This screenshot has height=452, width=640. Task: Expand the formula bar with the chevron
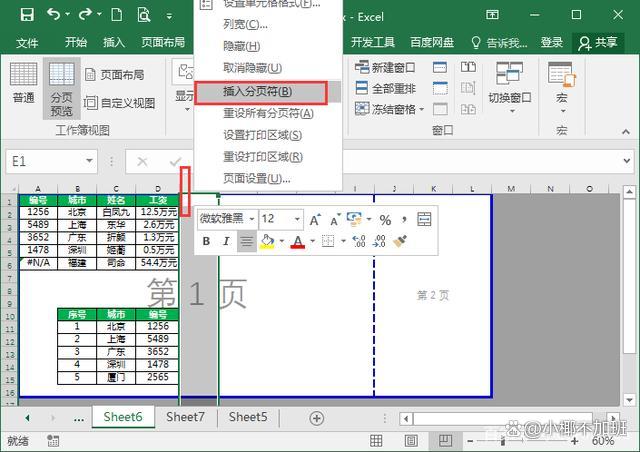[x=627, y=161]
